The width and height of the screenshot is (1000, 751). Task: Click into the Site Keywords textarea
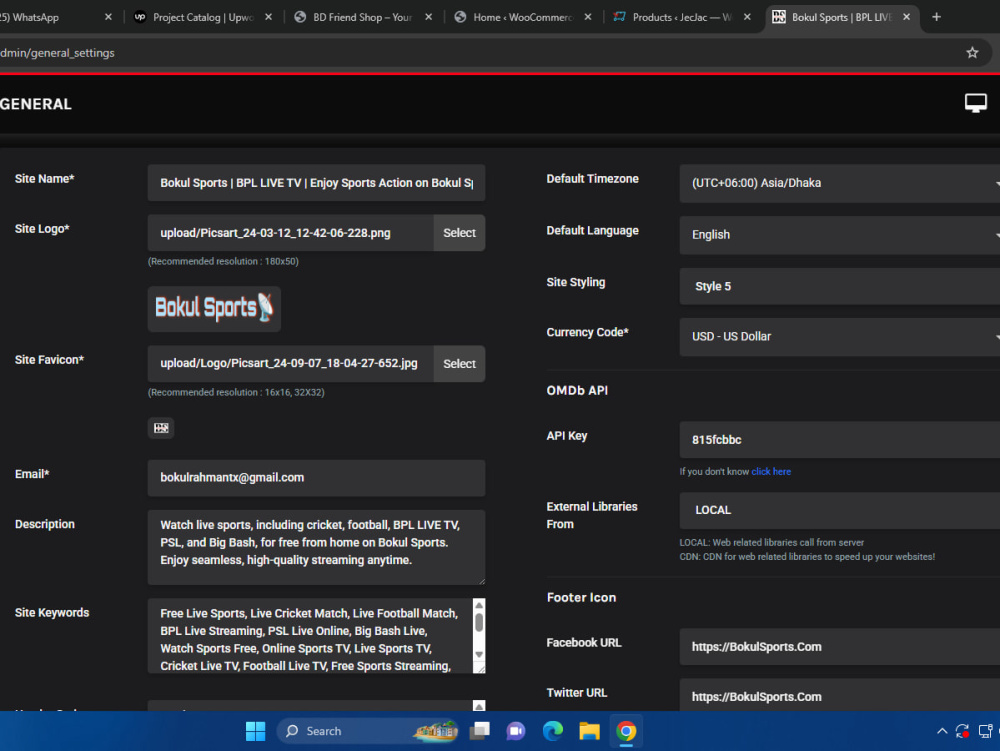tap(310, 636)
